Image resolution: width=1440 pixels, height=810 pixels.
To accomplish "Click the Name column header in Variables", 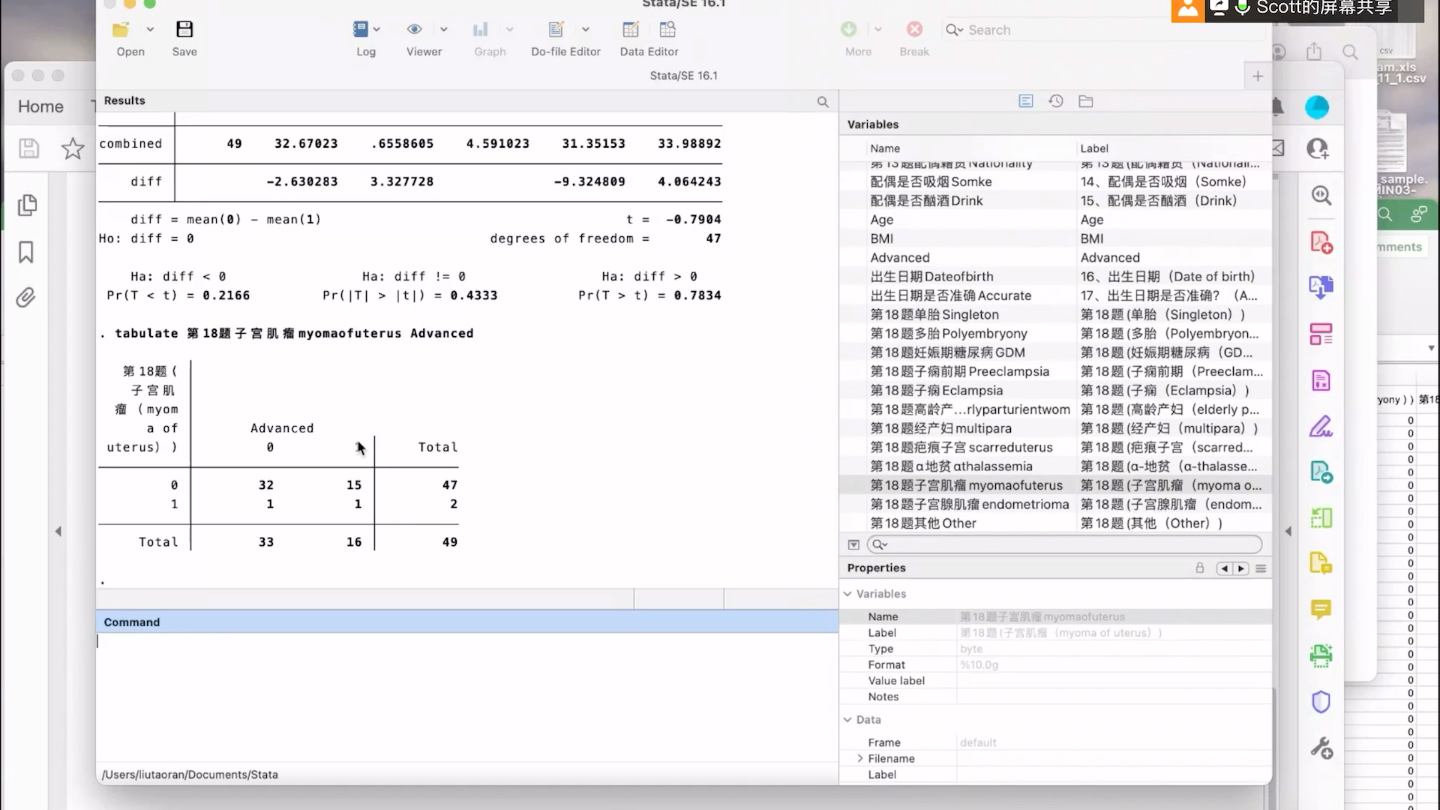I will [x=885, y=148].
